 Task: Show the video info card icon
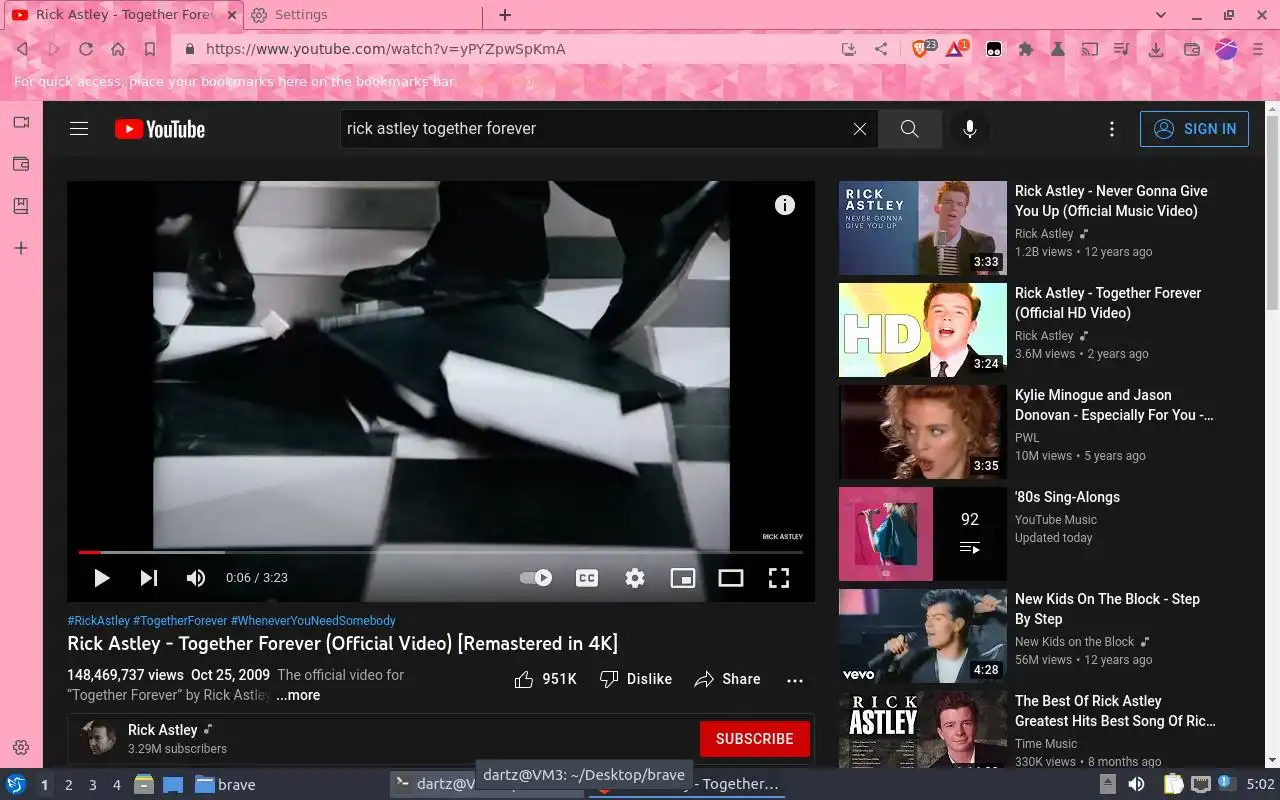(785, 205)
